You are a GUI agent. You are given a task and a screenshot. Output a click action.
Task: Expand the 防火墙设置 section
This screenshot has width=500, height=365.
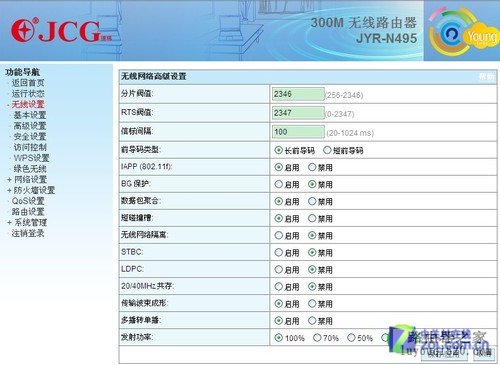34,190
